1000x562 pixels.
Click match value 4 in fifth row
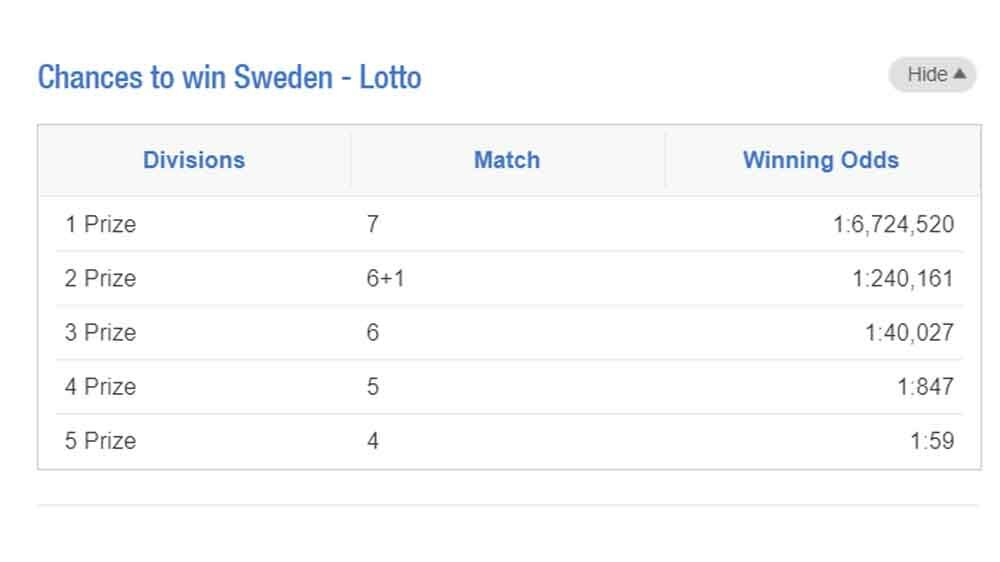tap(373, 441)
